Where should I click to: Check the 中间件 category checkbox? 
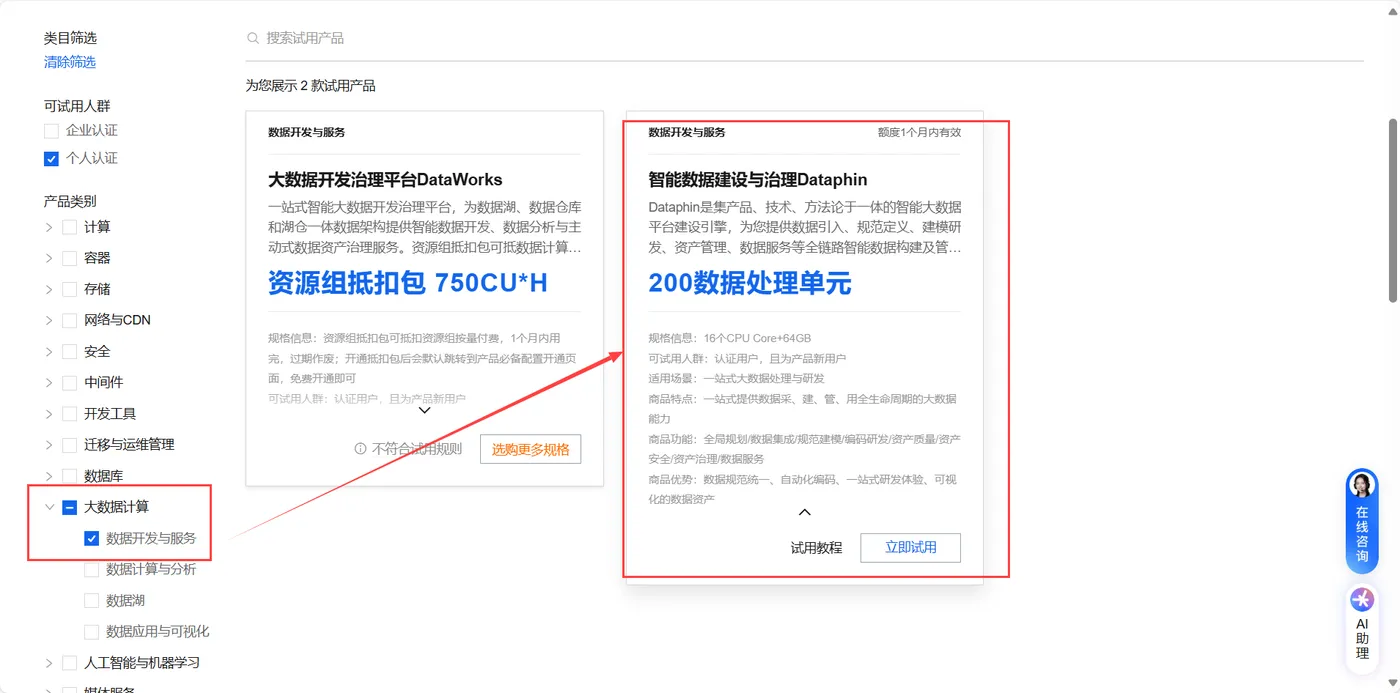point(69,382)
